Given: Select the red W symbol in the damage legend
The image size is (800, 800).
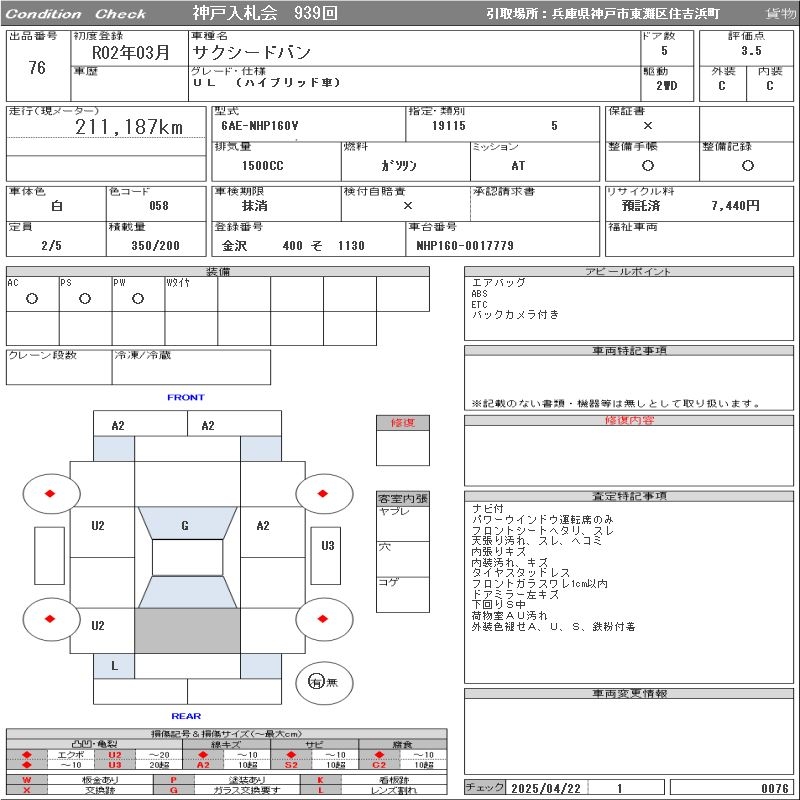Looking at the screenshot, I should pos(27,779).
